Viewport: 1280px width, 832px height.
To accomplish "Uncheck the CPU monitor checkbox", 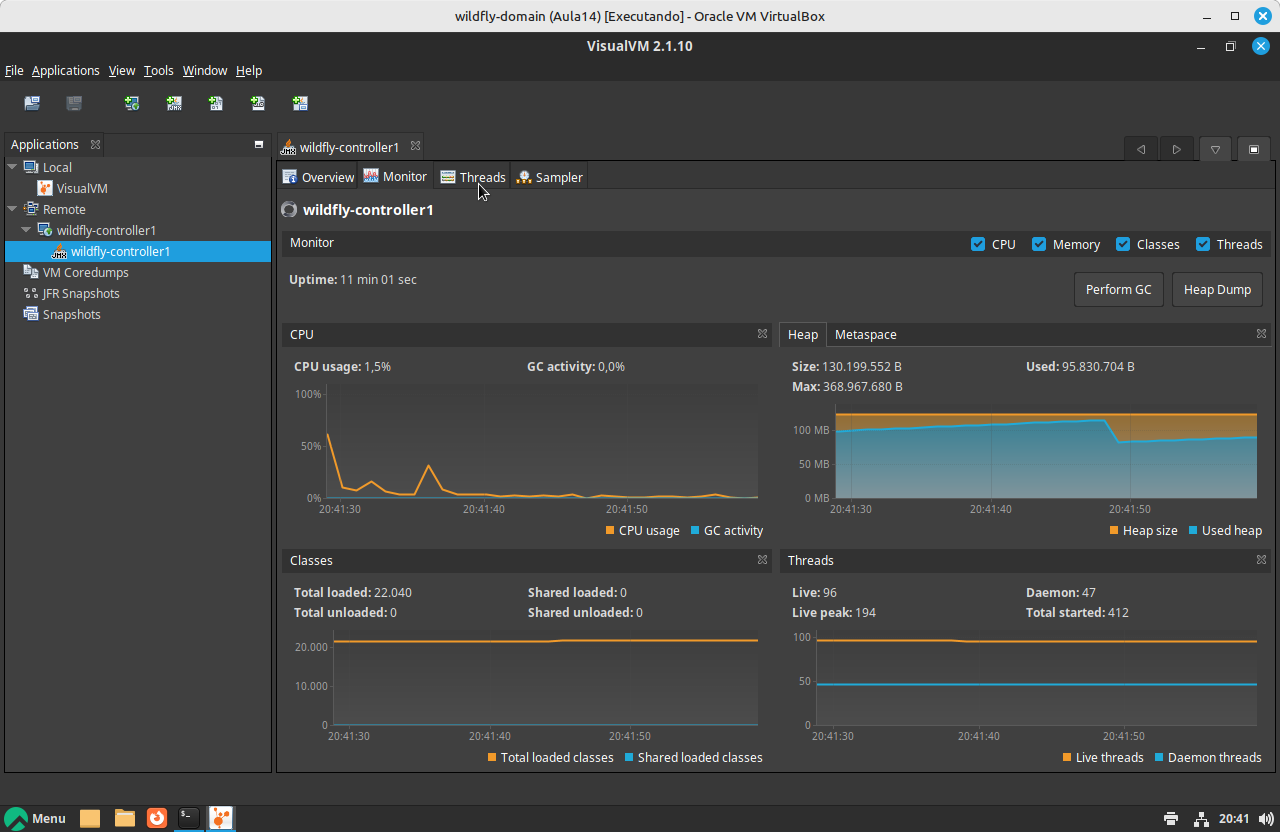I will (978, 244).
